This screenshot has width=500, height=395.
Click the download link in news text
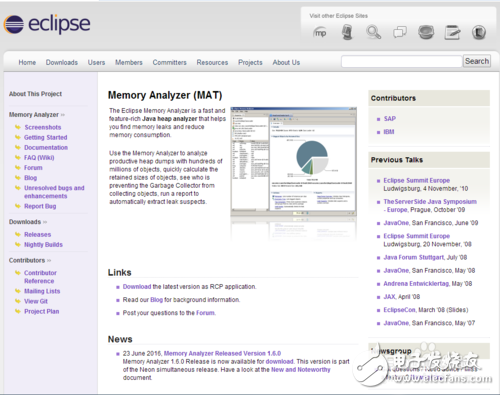(x=279, y=362)
